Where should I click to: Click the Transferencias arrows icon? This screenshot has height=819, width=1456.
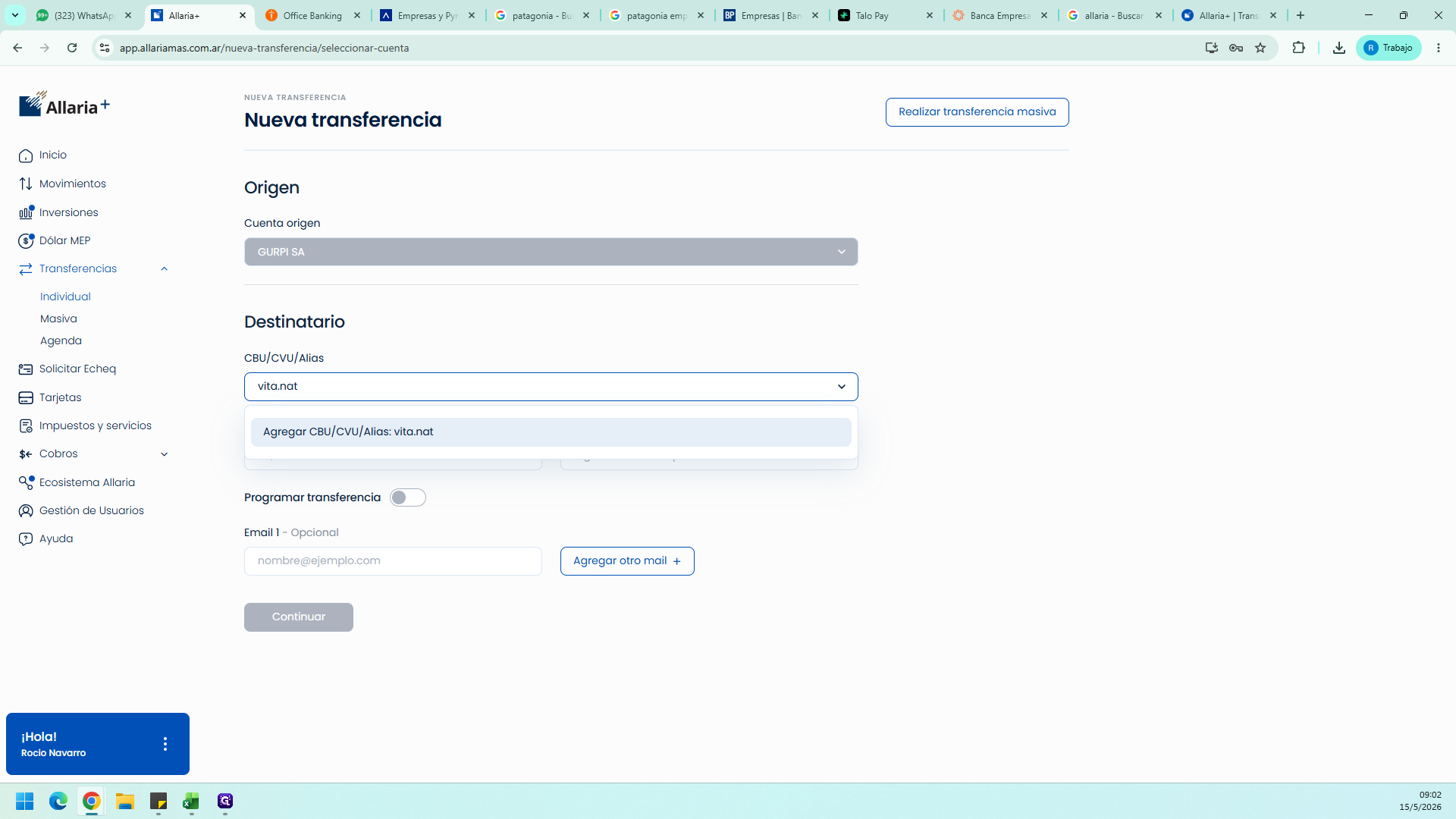[x=26, y=269]
